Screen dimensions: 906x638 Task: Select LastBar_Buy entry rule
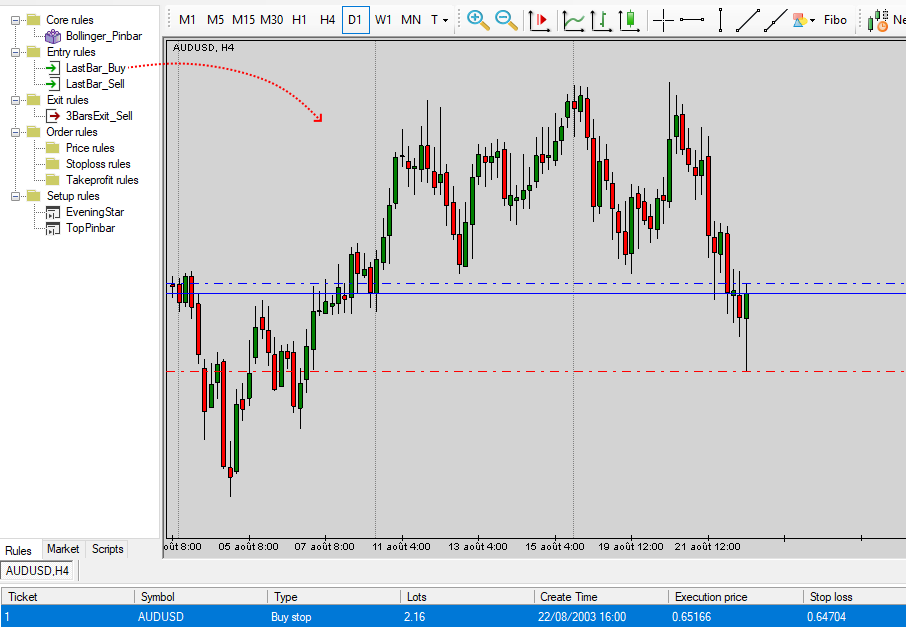95,68
